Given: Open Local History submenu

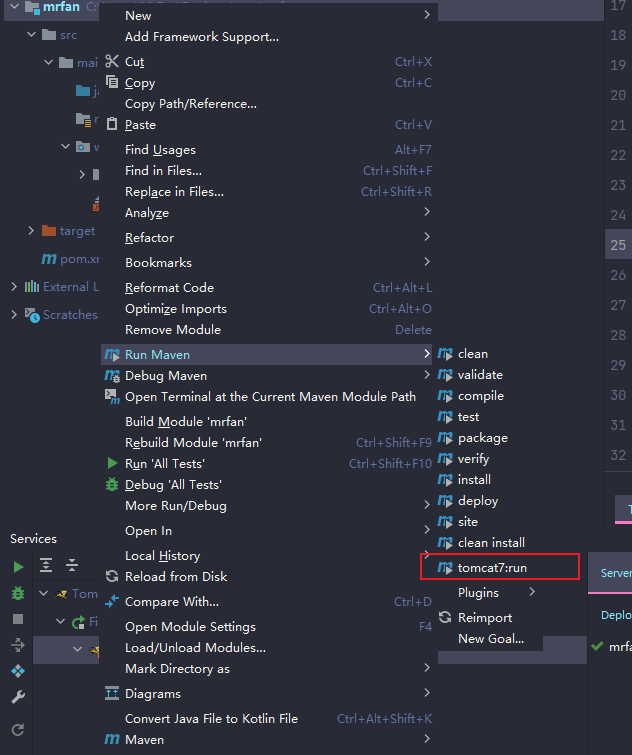Looking at the screenshot, I should (162, 556).
